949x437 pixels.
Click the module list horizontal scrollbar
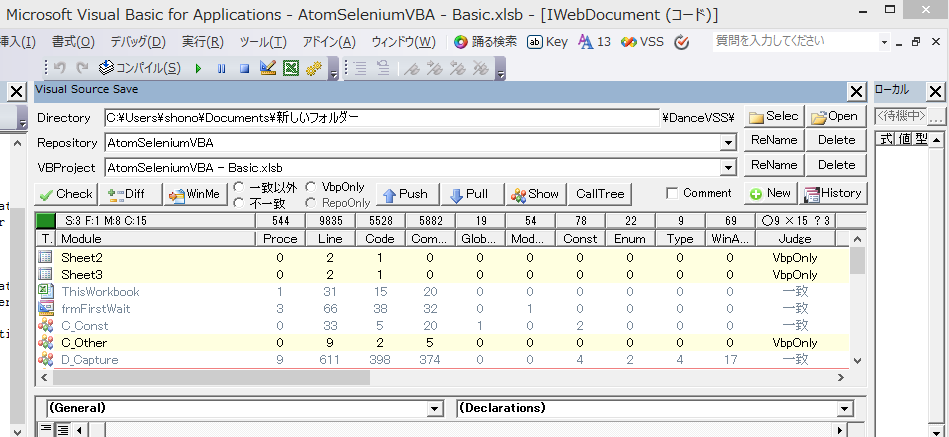(211, 377)
